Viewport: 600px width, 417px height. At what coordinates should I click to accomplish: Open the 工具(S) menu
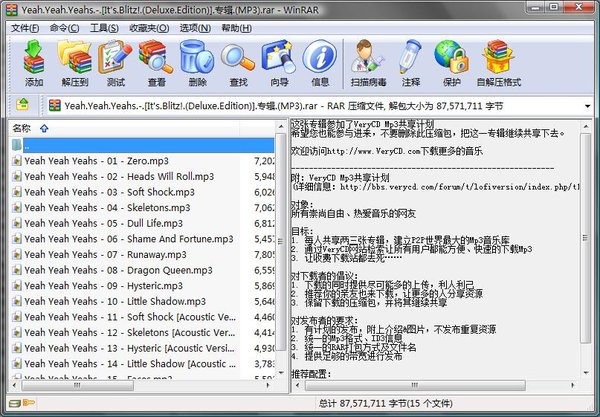pyautogui.click(x=104, y=28)
